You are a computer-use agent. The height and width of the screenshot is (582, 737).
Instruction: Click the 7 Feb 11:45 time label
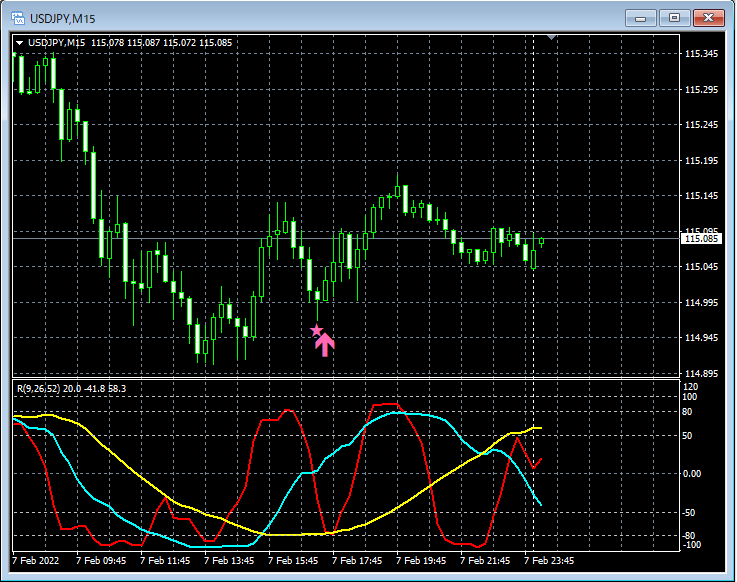165,560
